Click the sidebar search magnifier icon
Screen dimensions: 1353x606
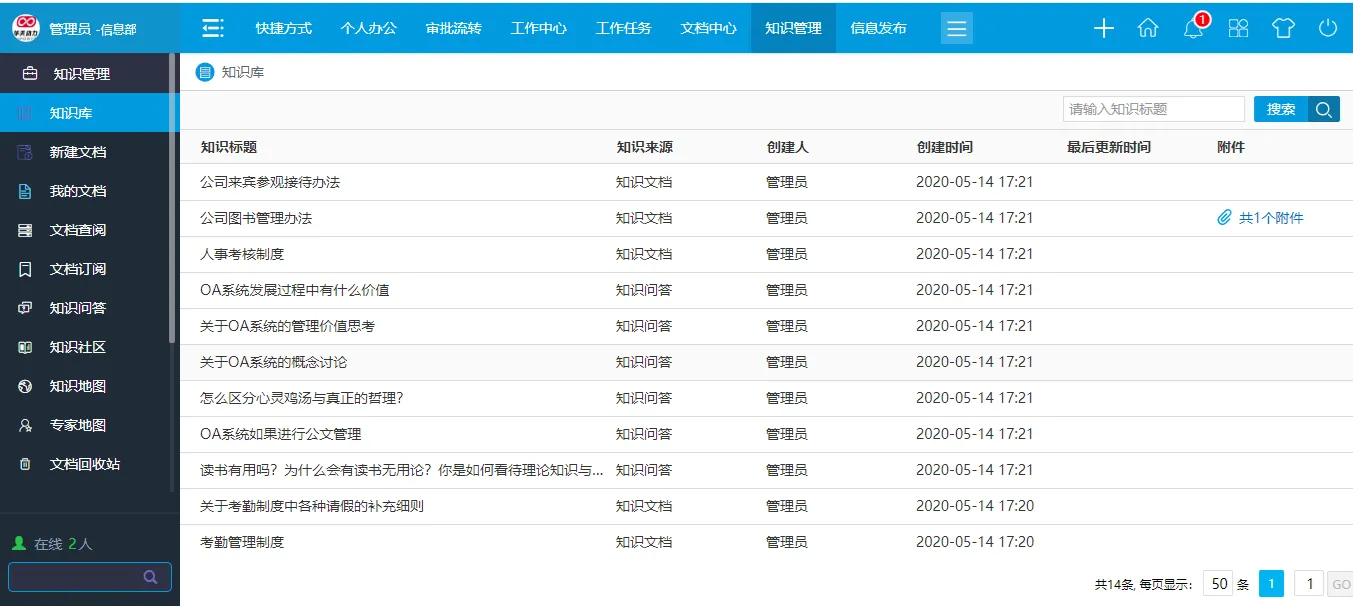click(150, 577)
